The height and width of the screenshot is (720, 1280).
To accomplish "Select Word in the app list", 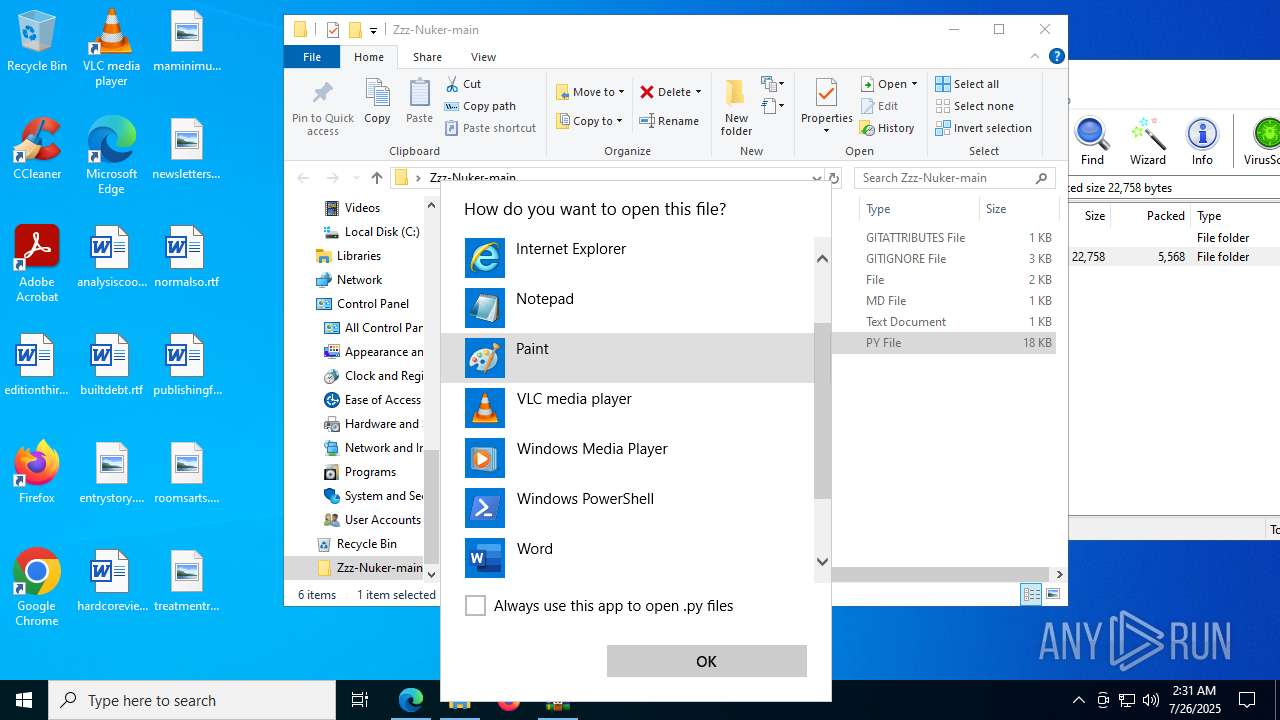I will tap(627, 558).
